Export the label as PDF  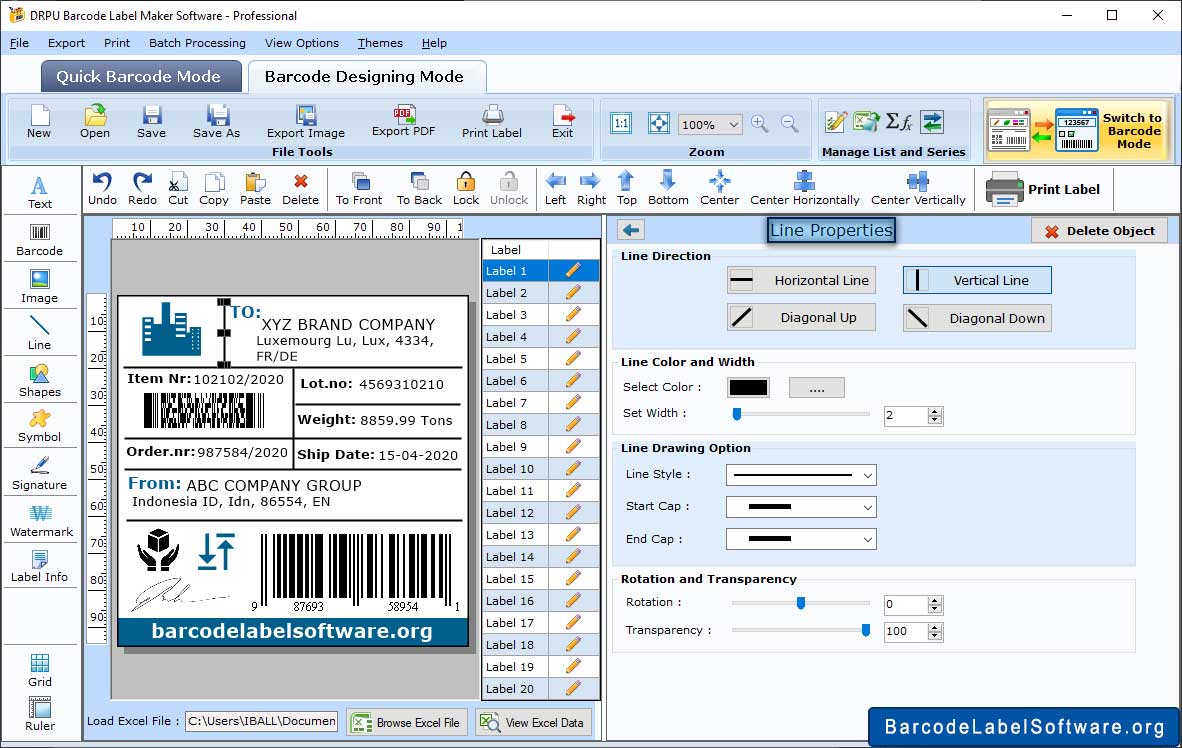pos(404,121)
